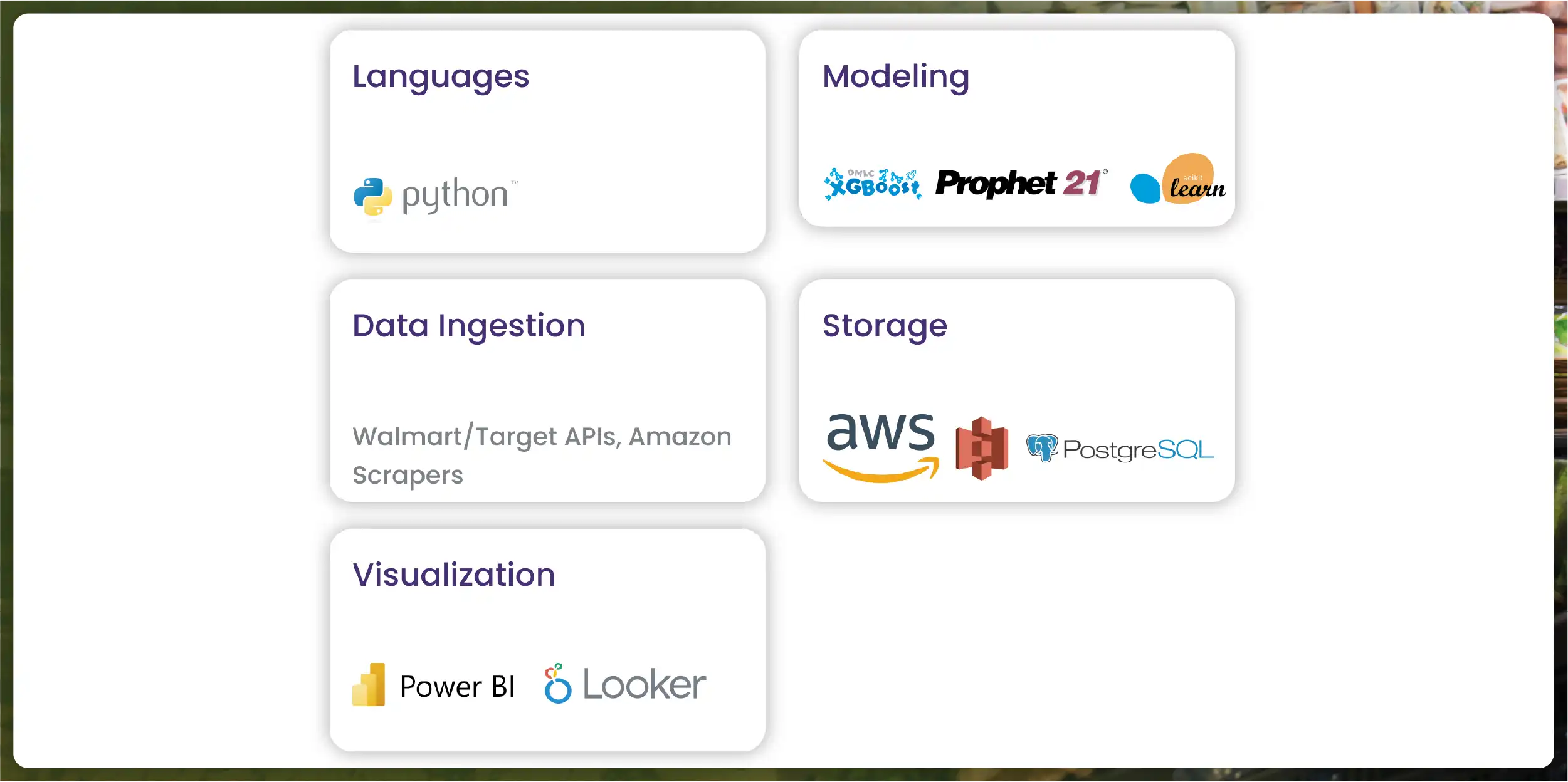
Task: Click the Power BI text label
Action: [458, 687]
